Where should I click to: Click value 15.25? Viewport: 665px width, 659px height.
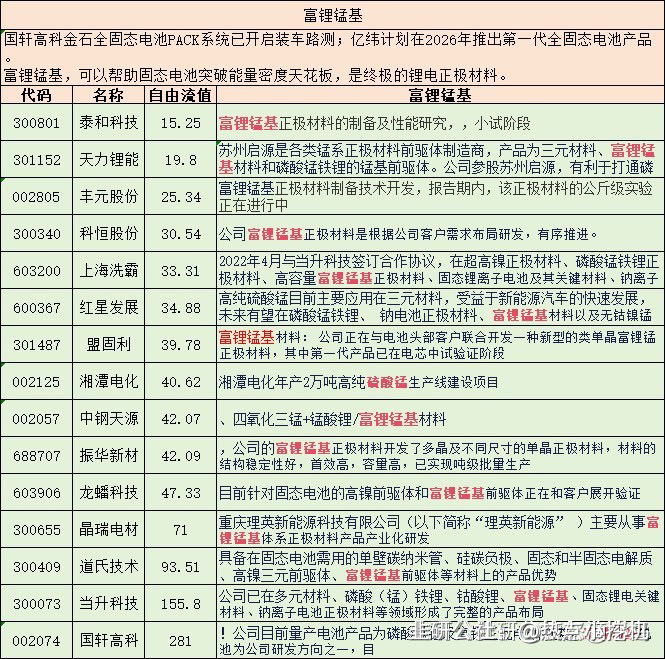coord(181,123)
